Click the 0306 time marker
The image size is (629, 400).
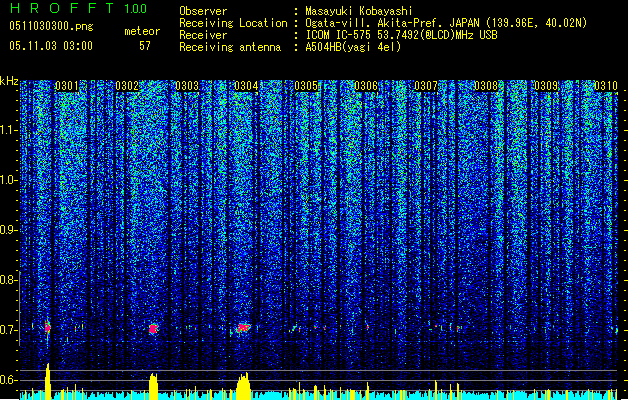click(366, 86)
